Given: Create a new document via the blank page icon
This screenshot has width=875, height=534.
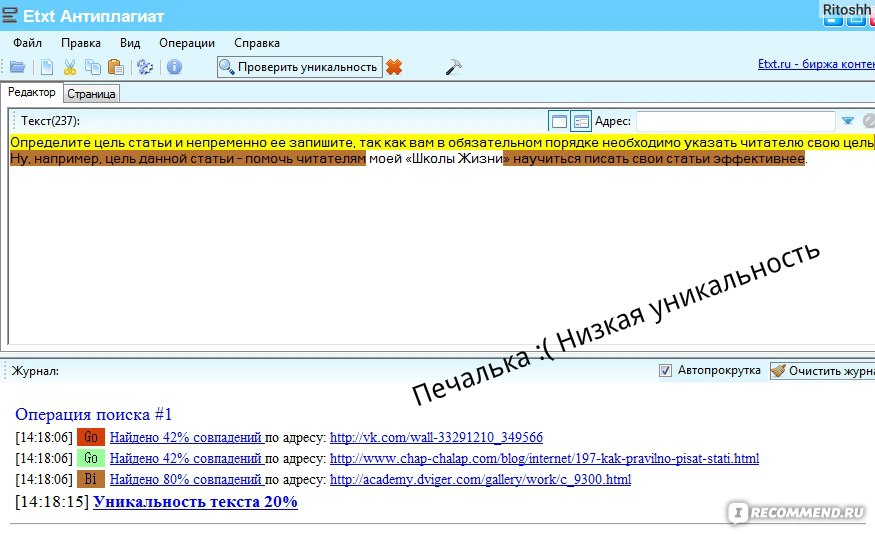Looking at the screenshot, I should [x=47, y=67].
